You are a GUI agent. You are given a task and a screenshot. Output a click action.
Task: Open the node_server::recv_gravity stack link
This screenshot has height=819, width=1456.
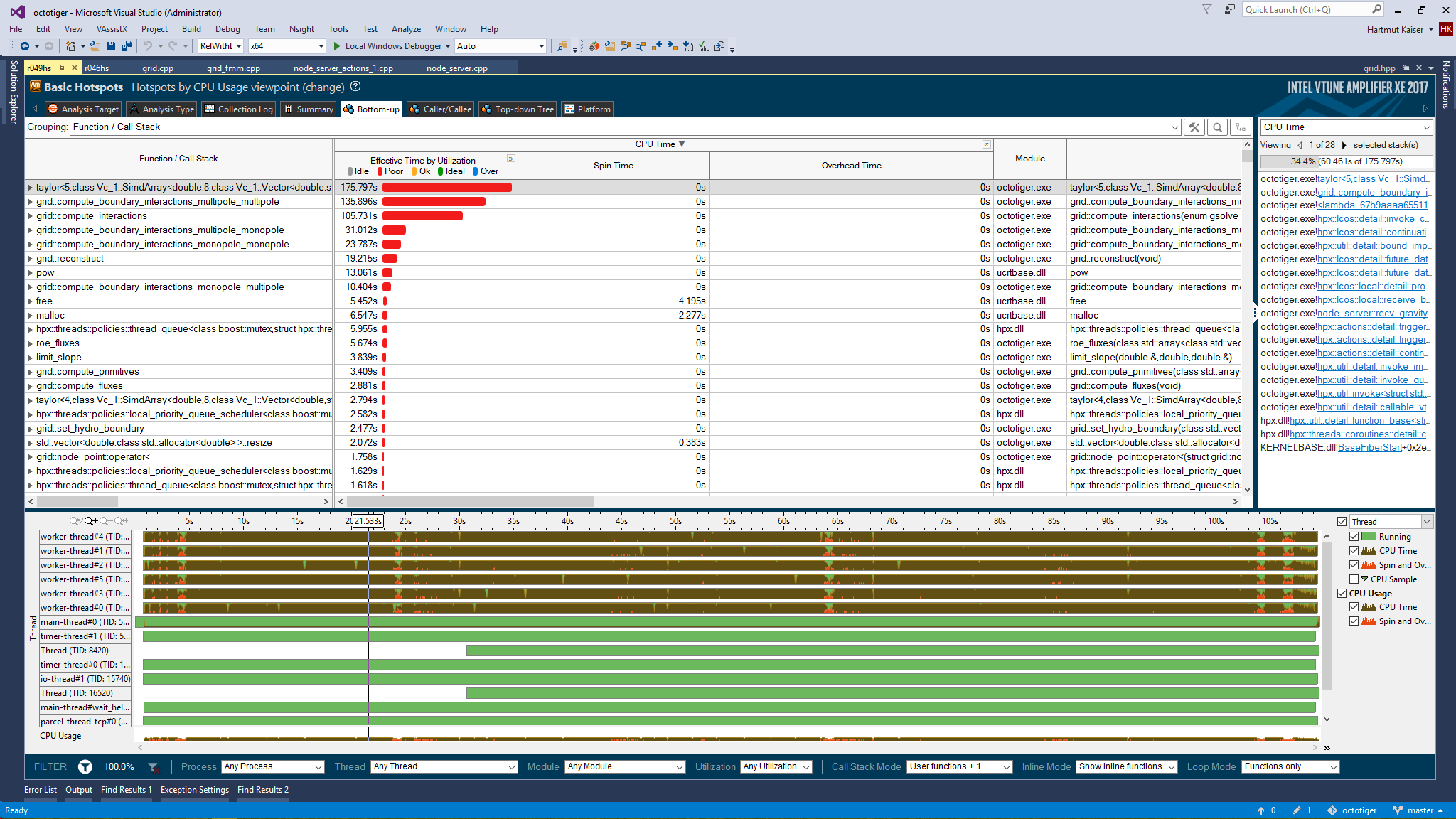click(1373, 313)
